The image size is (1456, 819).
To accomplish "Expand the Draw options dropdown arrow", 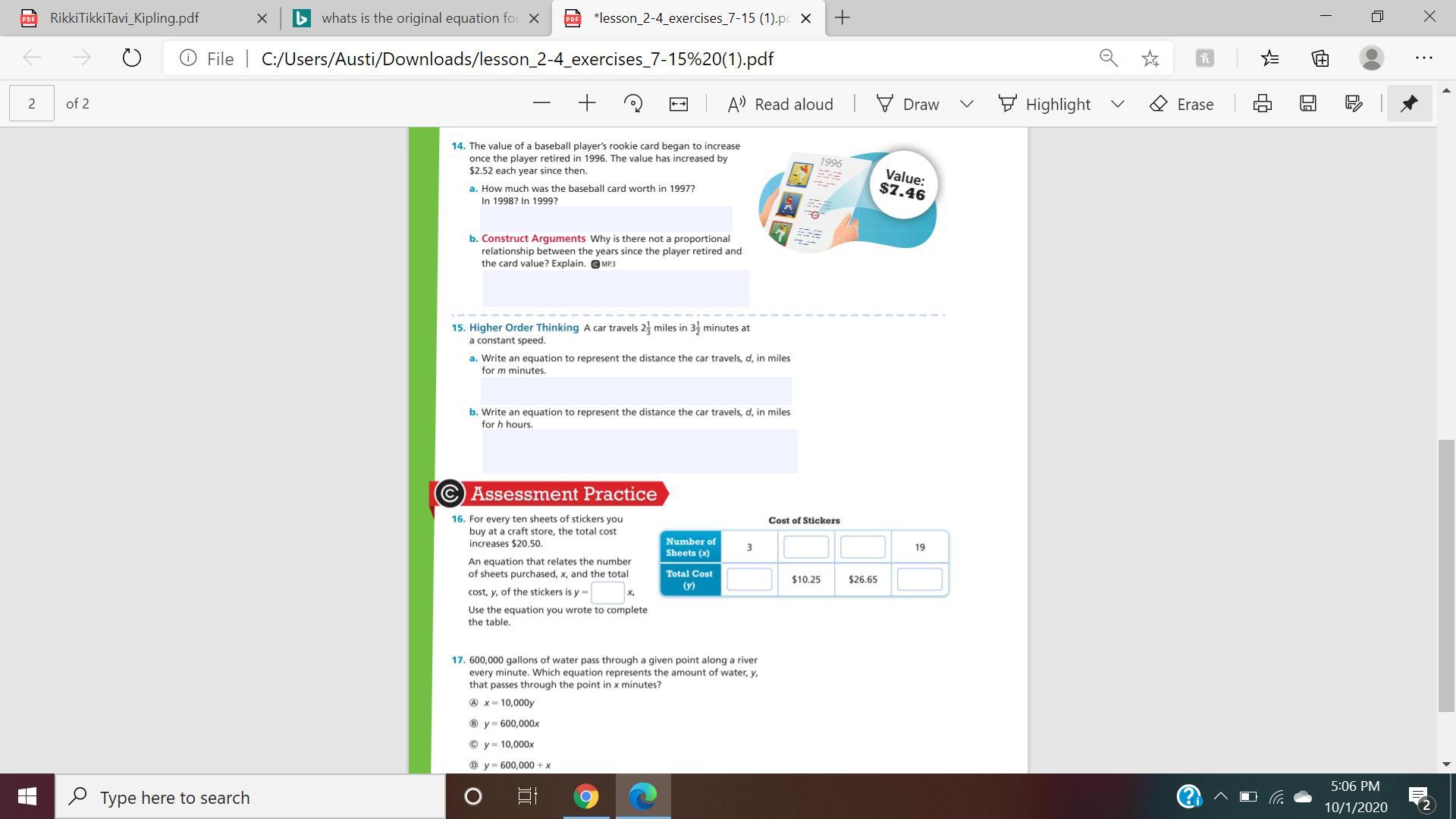I will [966, 104].
